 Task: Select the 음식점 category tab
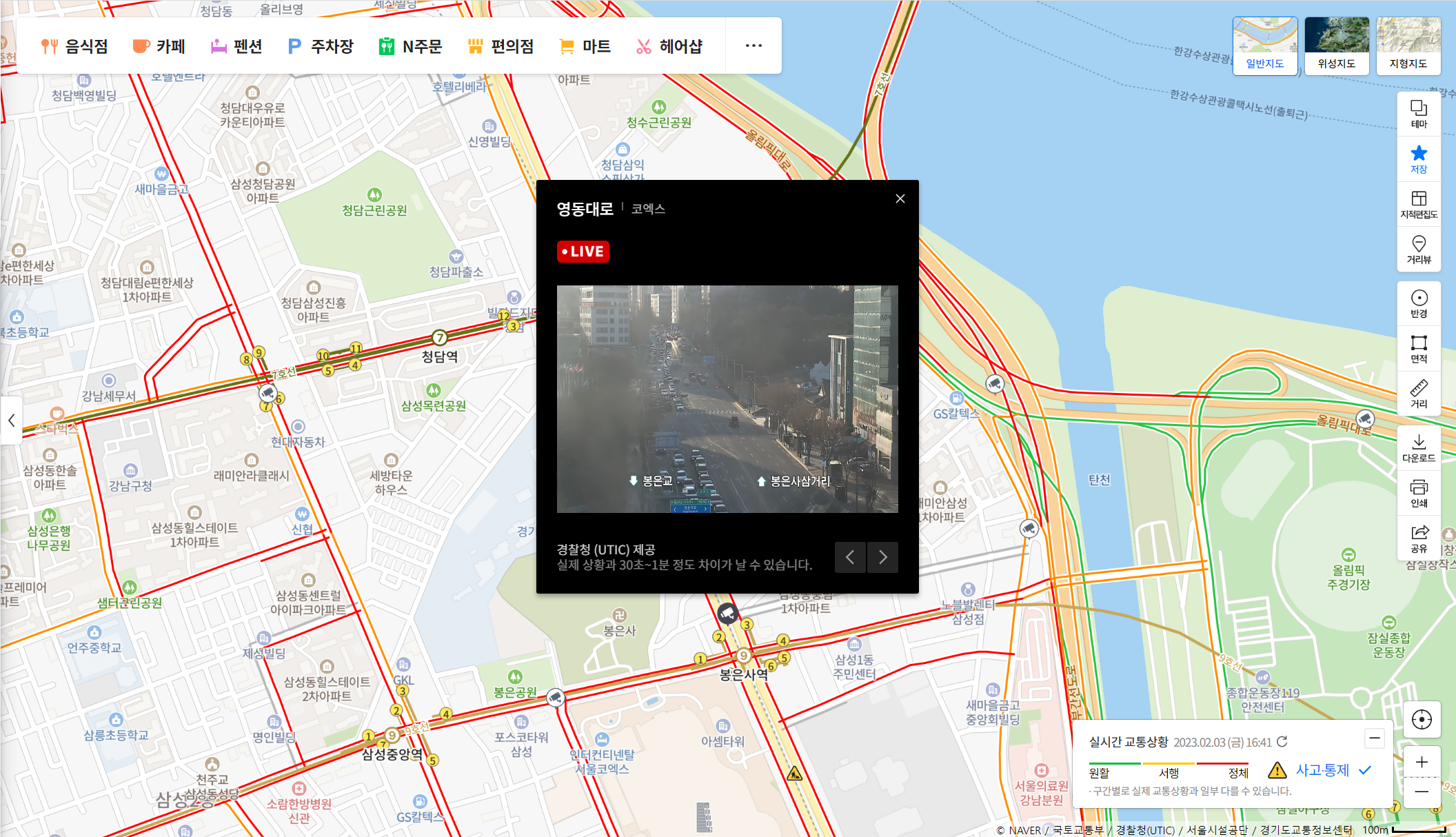pyautogui.click(x=74, y=46)
